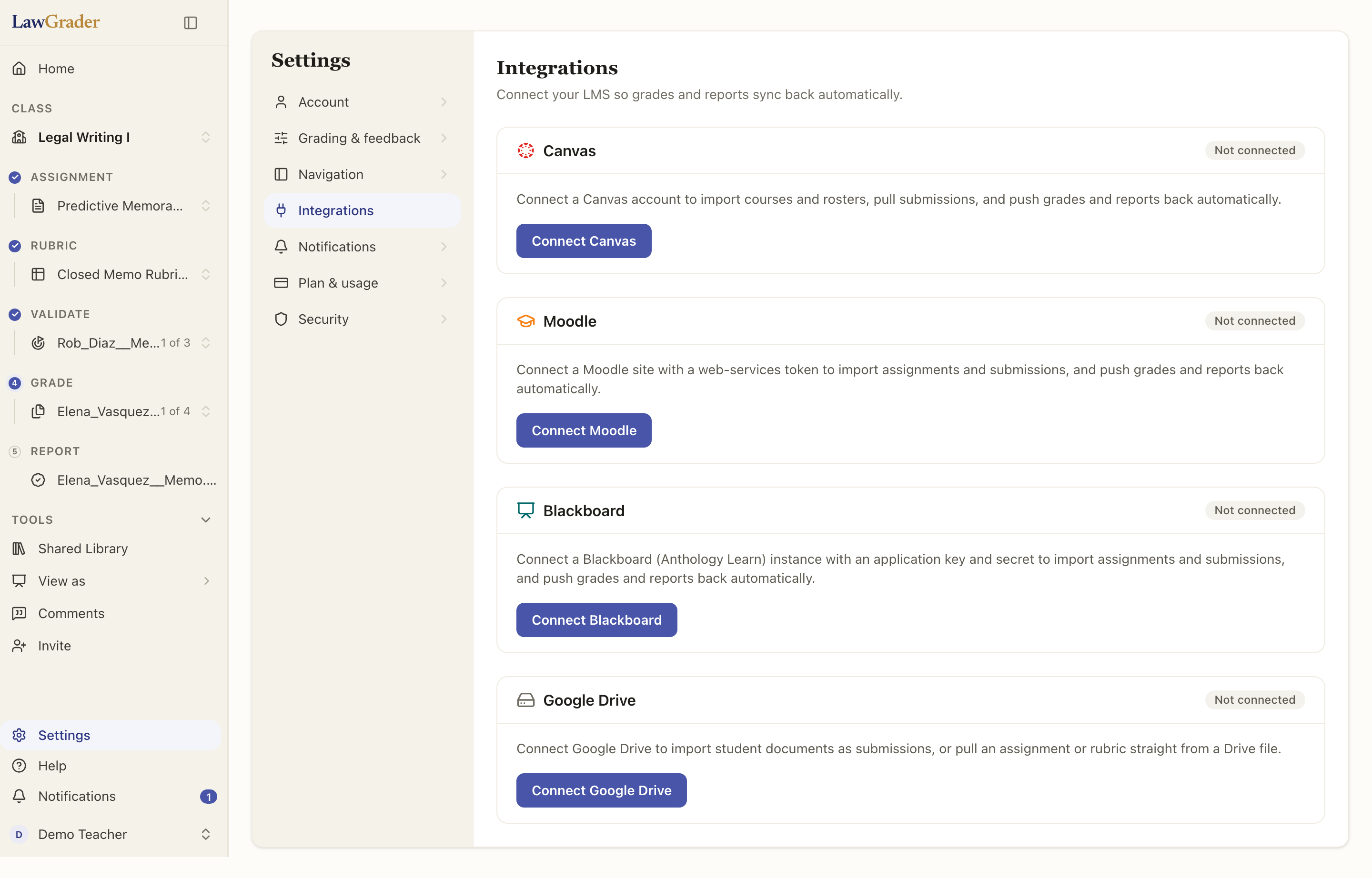
Task: Click the settings Notifications bell icon
Action: click(281, 247)
